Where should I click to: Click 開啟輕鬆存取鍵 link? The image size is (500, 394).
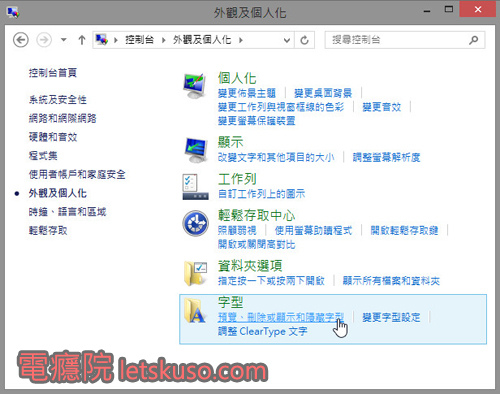[404, 230]
